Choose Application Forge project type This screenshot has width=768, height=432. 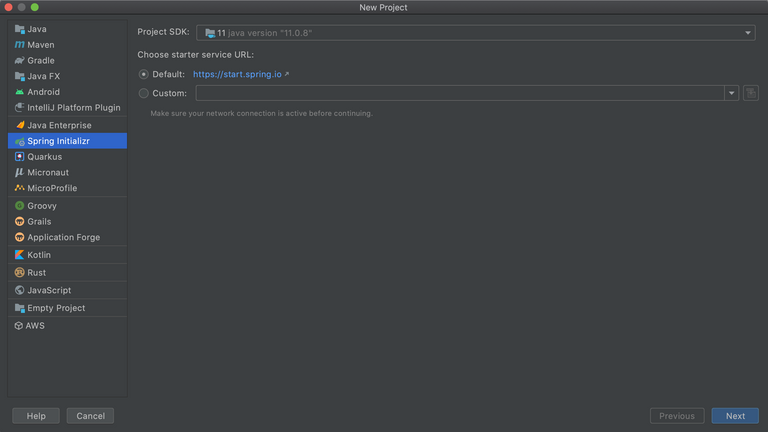point(68,237)
